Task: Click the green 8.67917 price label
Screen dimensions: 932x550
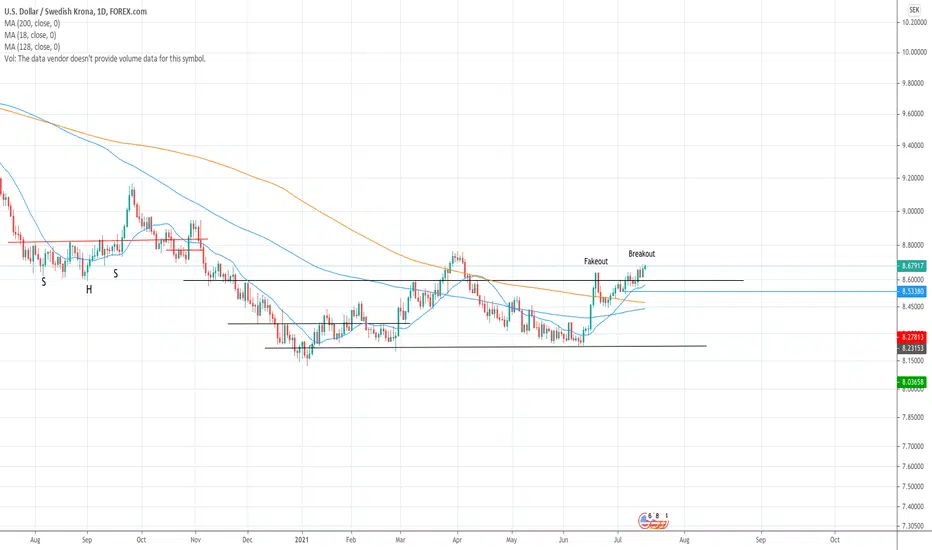Action: point(911,266)
